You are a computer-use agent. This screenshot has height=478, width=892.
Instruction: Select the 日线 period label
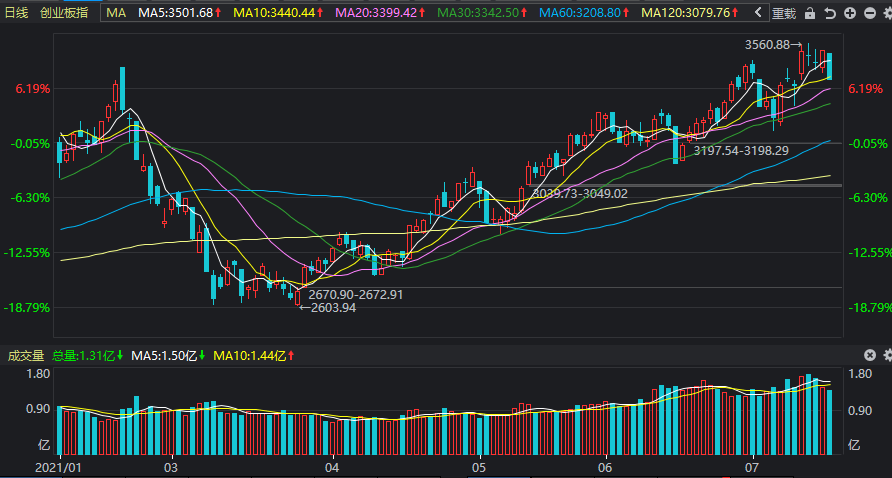[16, 13]
